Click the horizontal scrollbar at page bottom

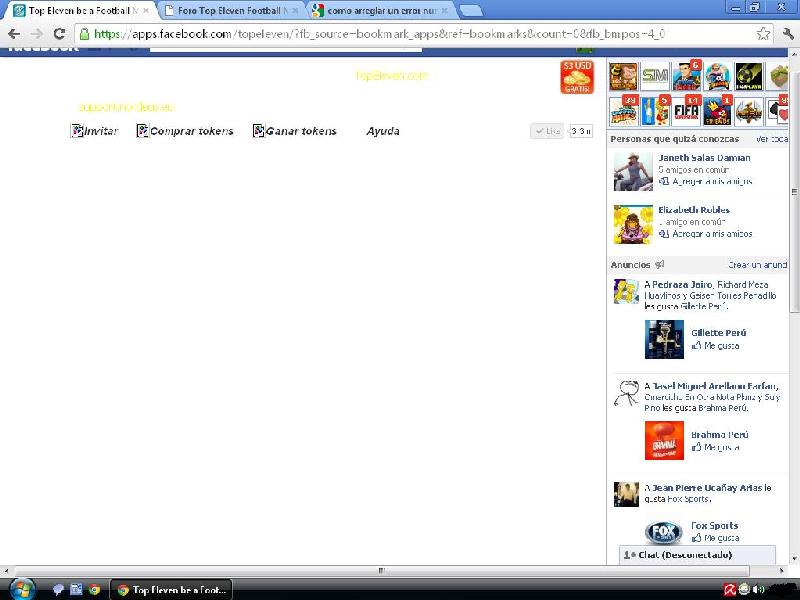300,571
